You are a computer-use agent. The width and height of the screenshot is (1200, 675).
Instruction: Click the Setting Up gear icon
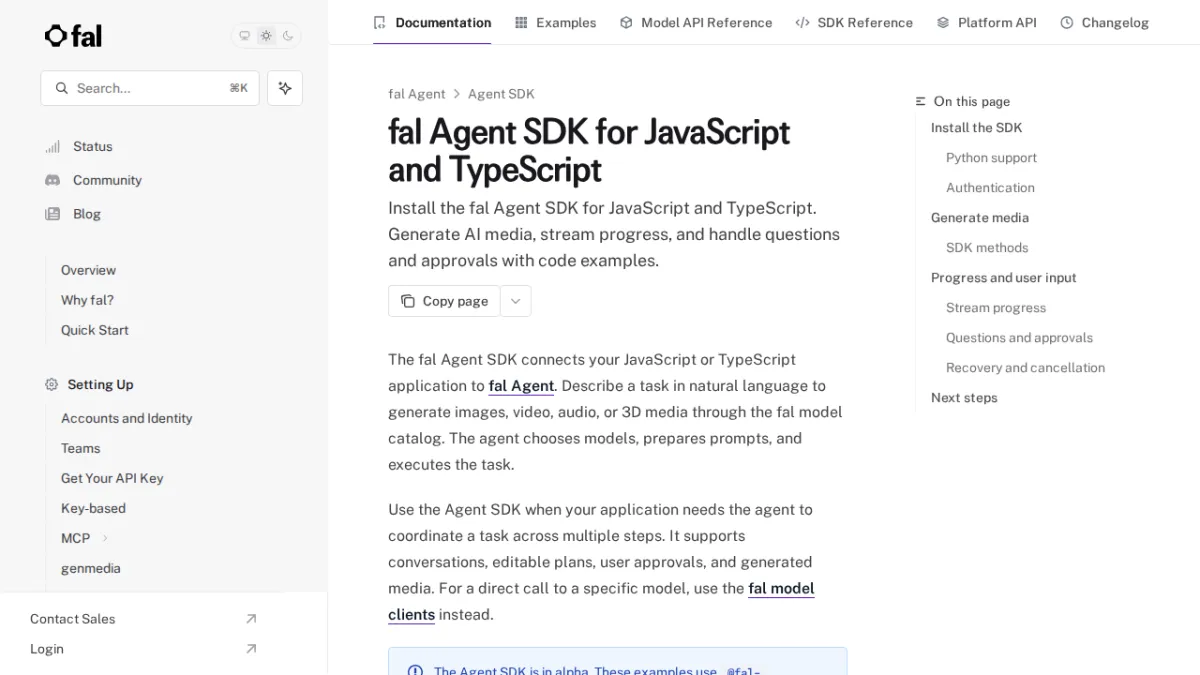tap(52, 384)
